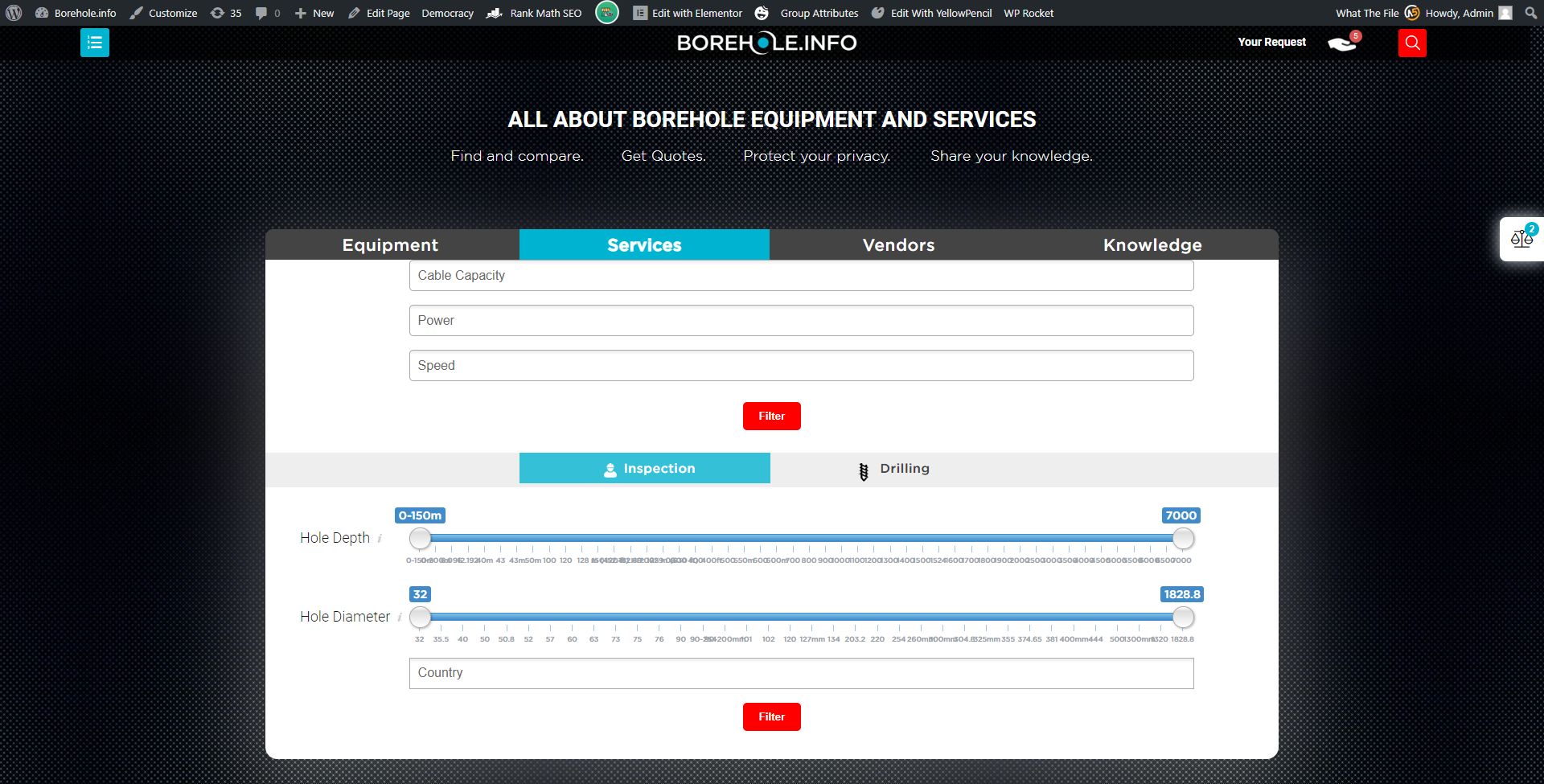1544x784 pixels.
Task: Click the Hole Depth maximum slider handle
Action: pos(1183,538)
